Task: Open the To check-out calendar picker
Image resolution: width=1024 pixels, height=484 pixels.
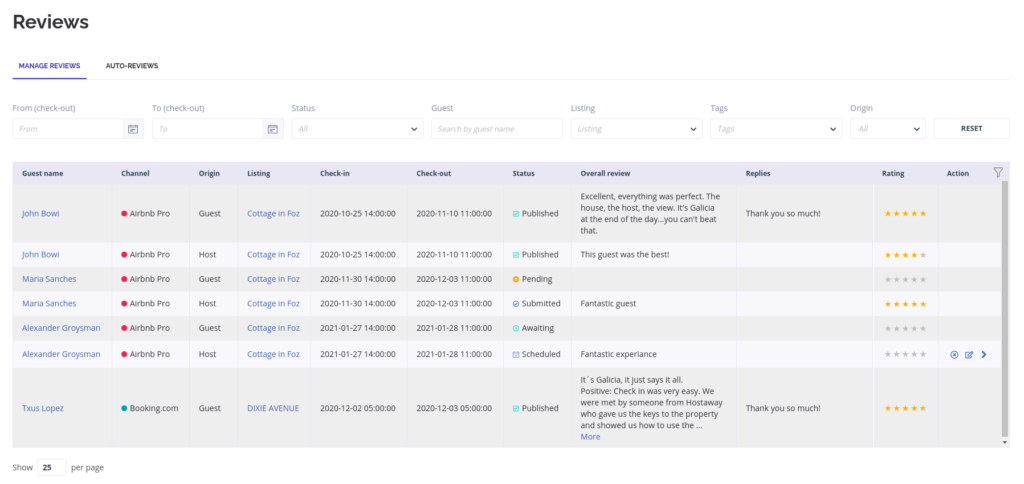Action: coord(272,129)
